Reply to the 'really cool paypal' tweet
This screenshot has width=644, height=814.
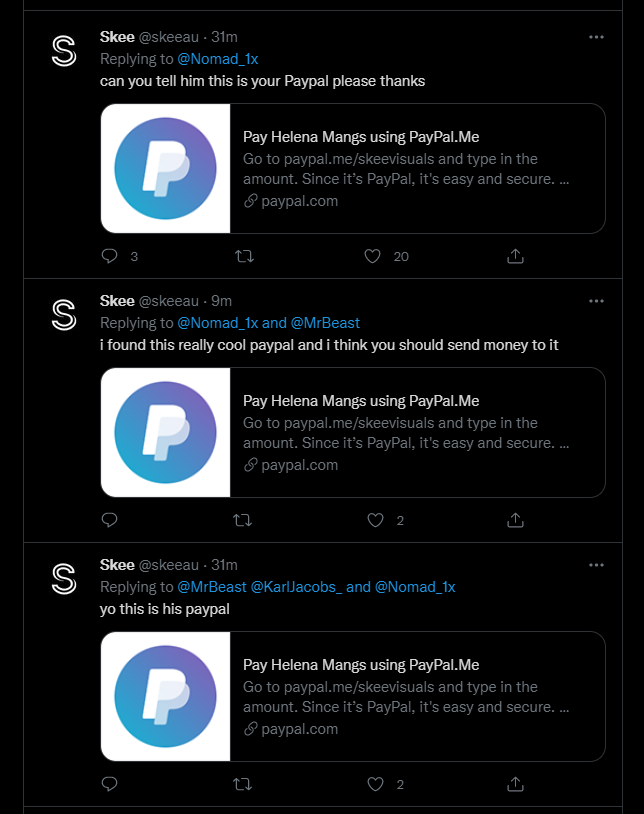click(x=110, y=520)
